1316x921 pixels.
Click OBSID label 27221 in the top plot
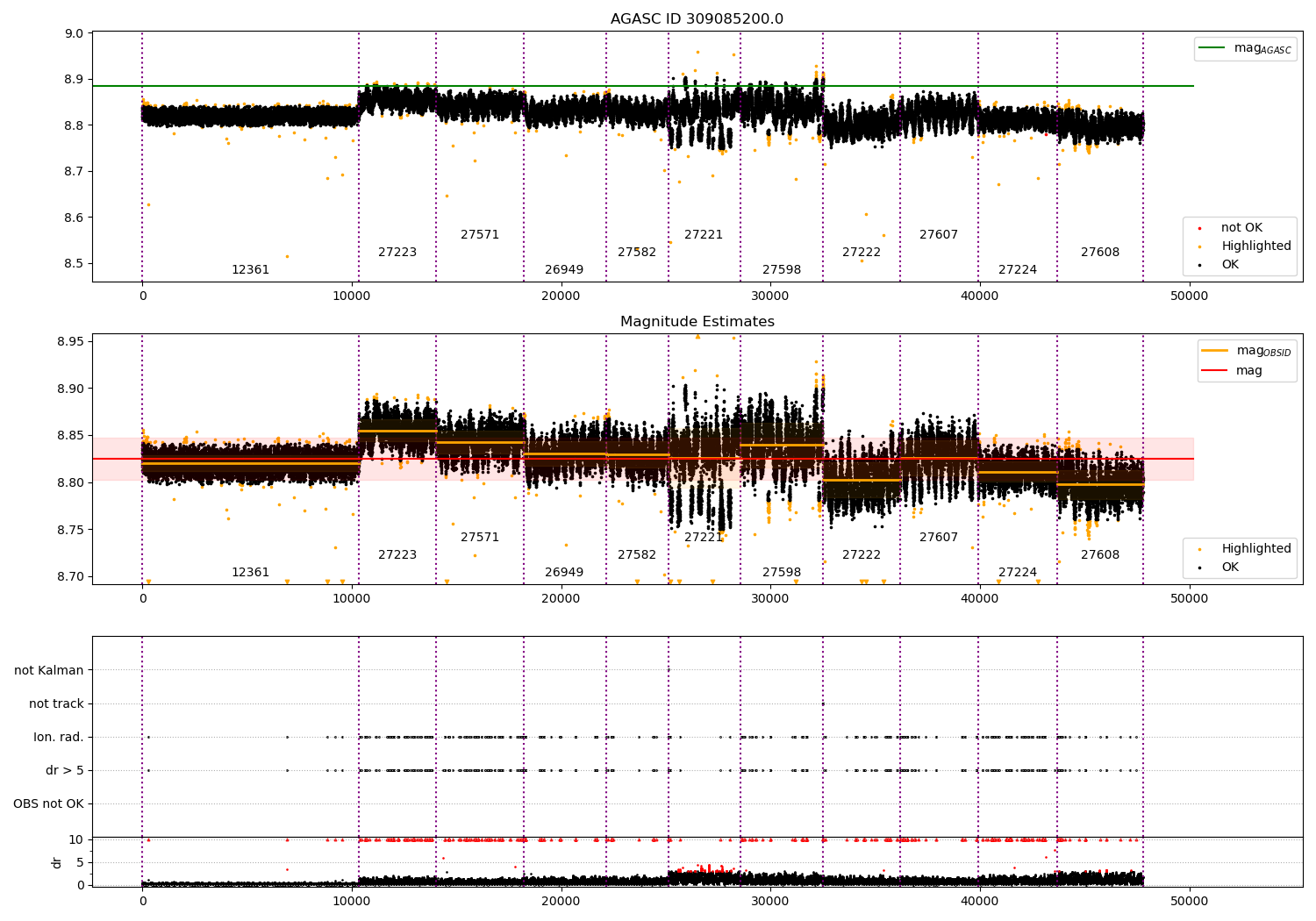pyautogui.click(x=704, y=235)
